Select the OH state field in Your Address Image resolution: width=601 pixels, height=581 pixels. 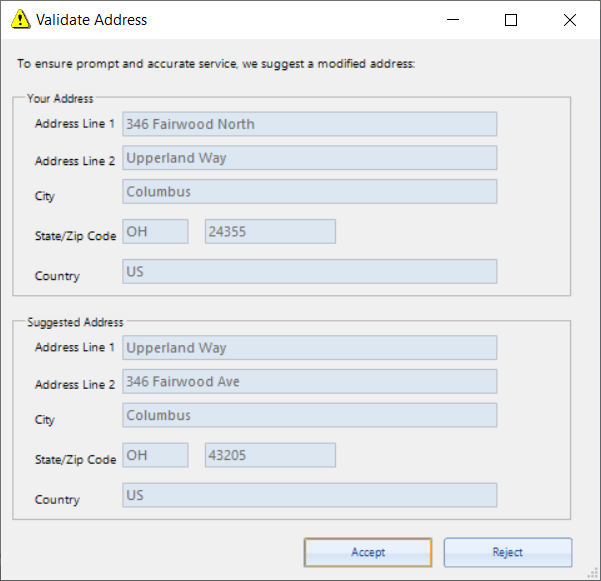tap(155, 231)
